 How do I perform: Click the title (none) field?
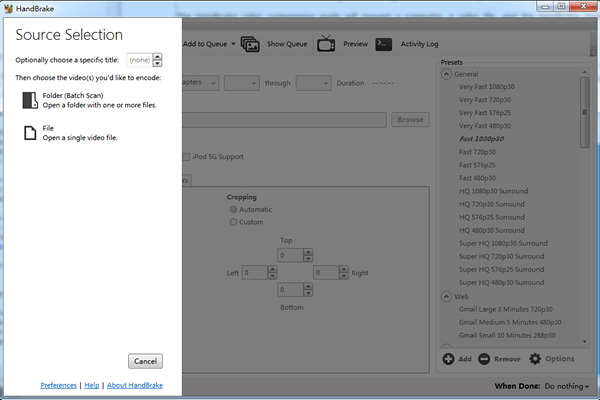[140, 60]
